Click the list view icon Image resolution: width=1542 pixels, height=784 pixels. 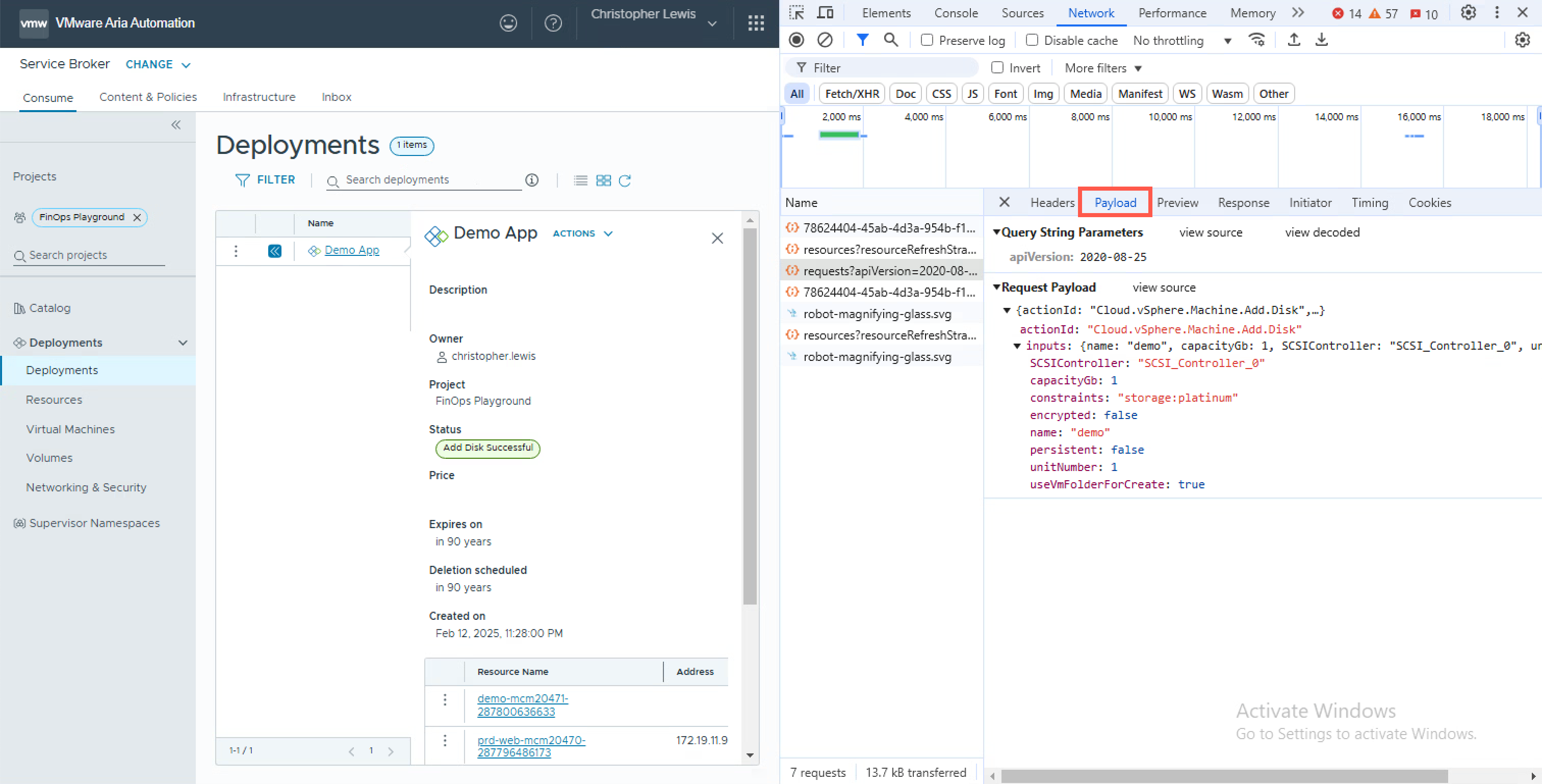pos(580,181)
